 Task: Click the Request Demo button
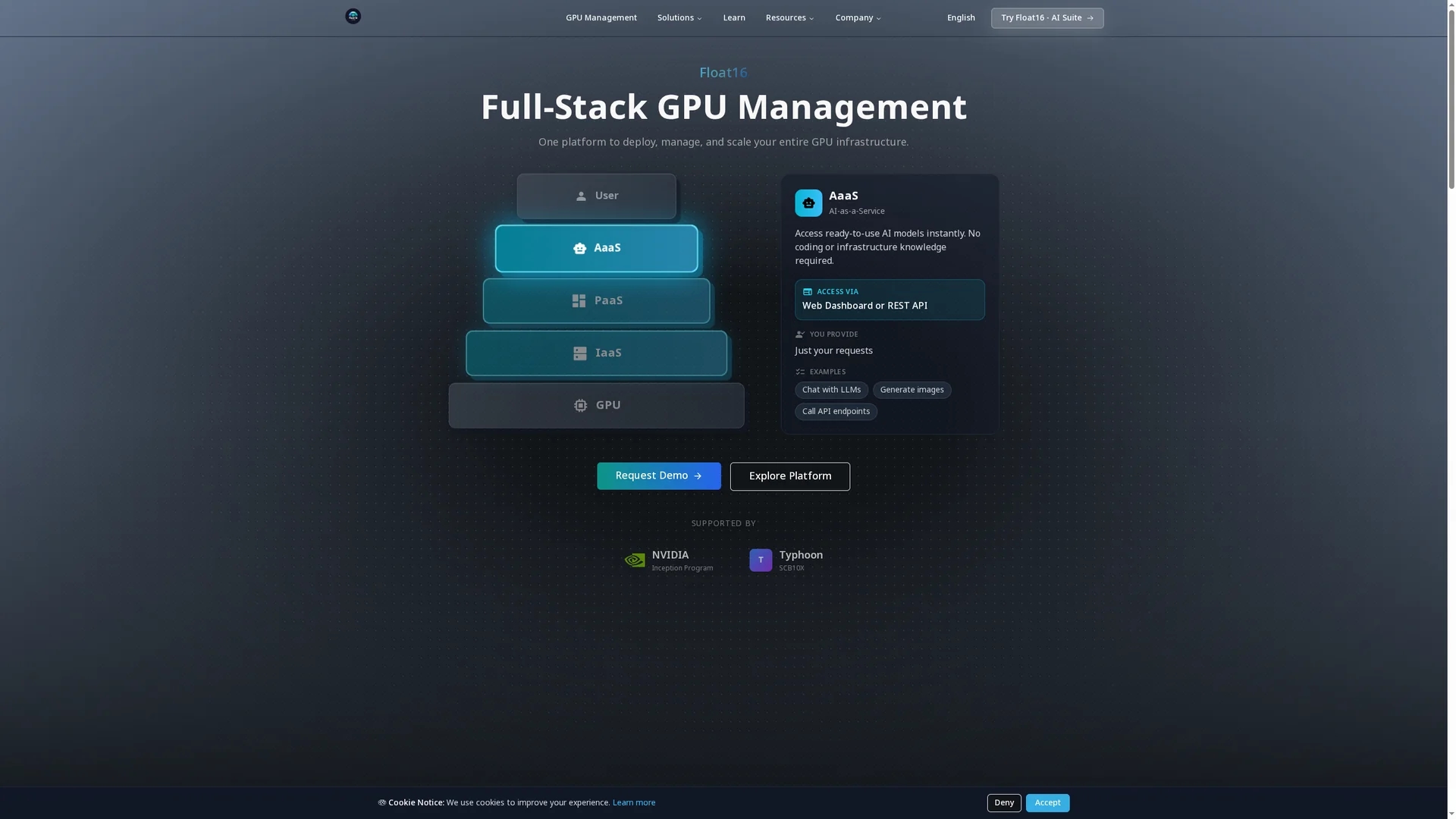pos(659,476)
